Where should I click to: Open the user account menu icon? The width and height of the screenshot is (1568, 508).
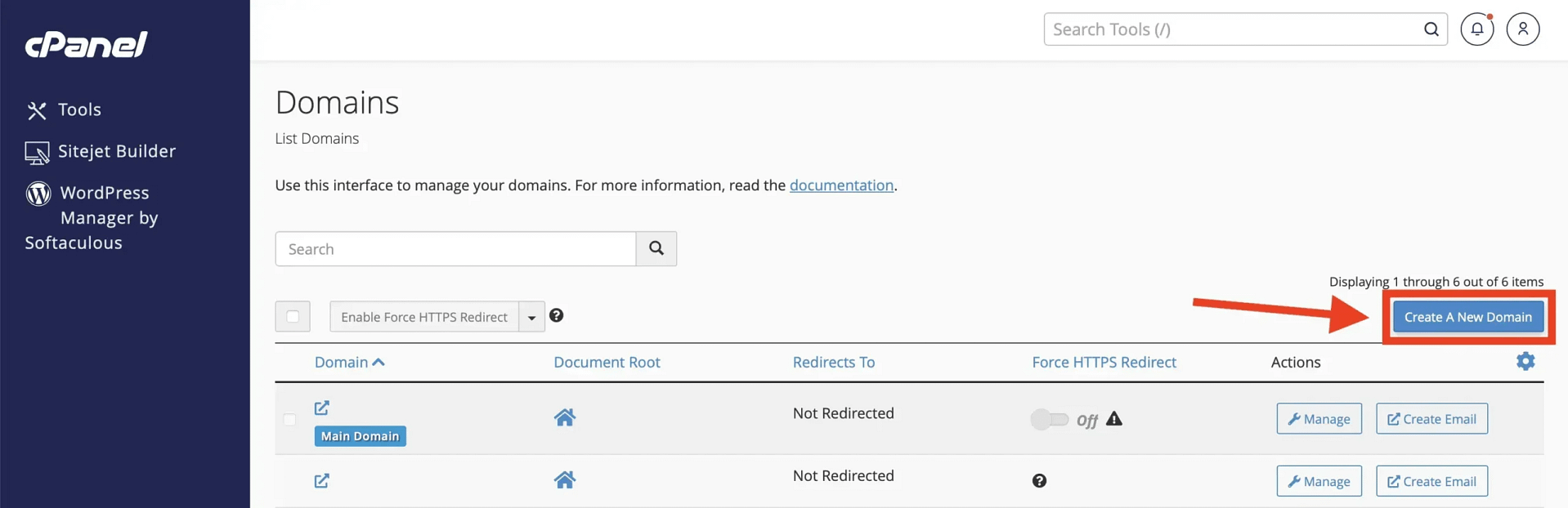(x=1523, y=29)
